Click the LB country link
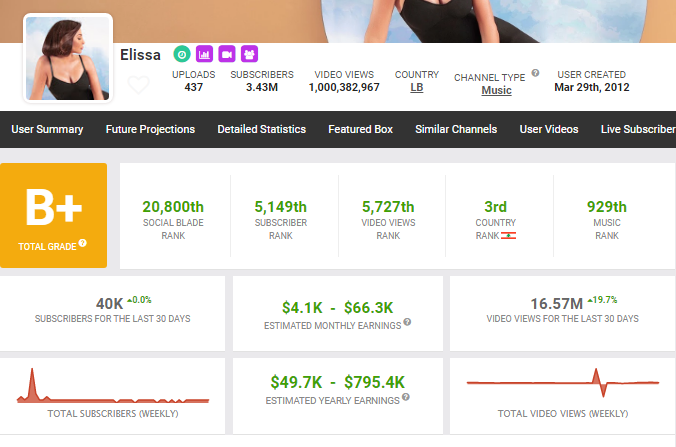Viewport: 676px width, 447px height. [416, 88]
